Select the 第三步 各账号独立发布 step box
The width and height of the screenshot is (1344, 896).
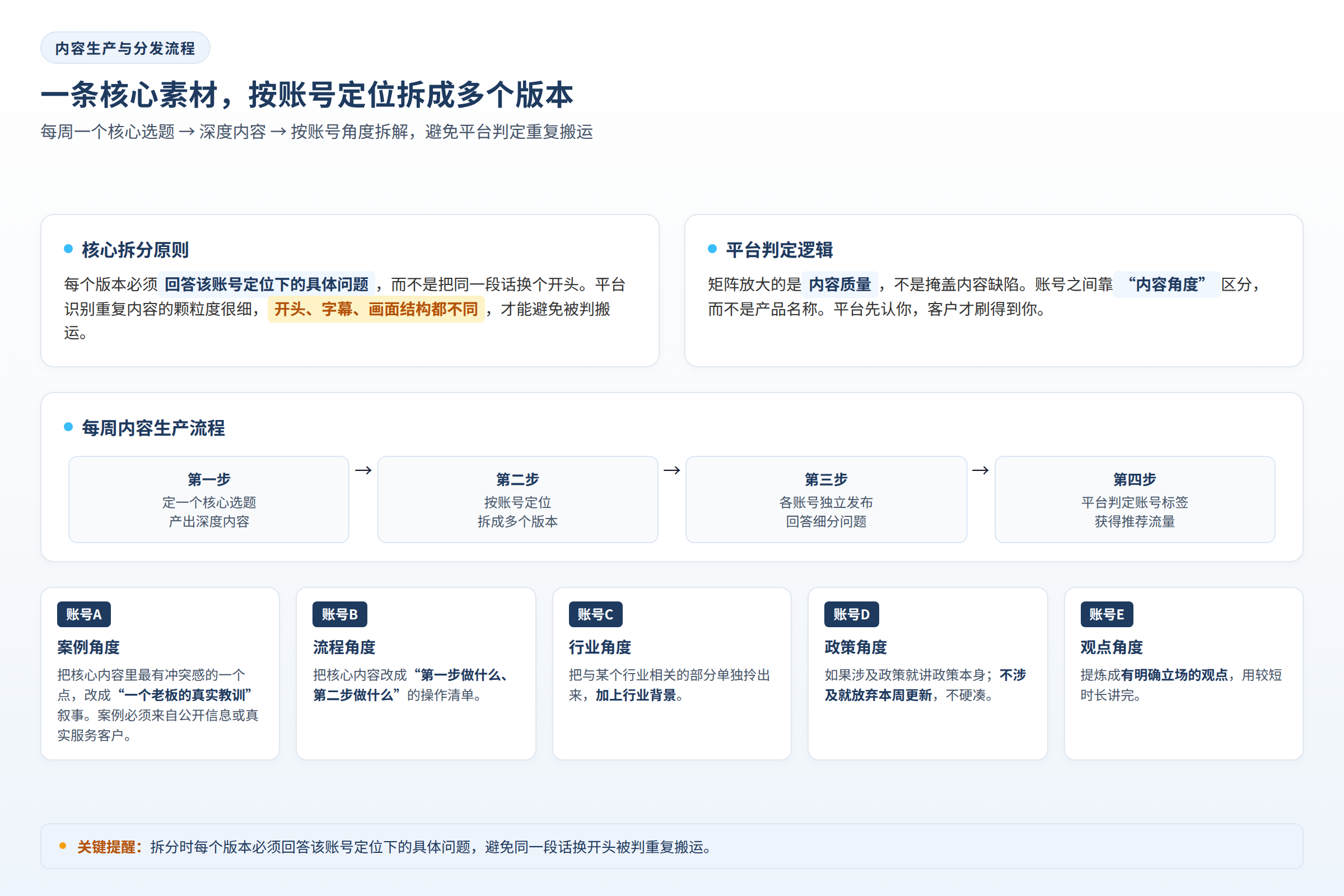point(827,500)
